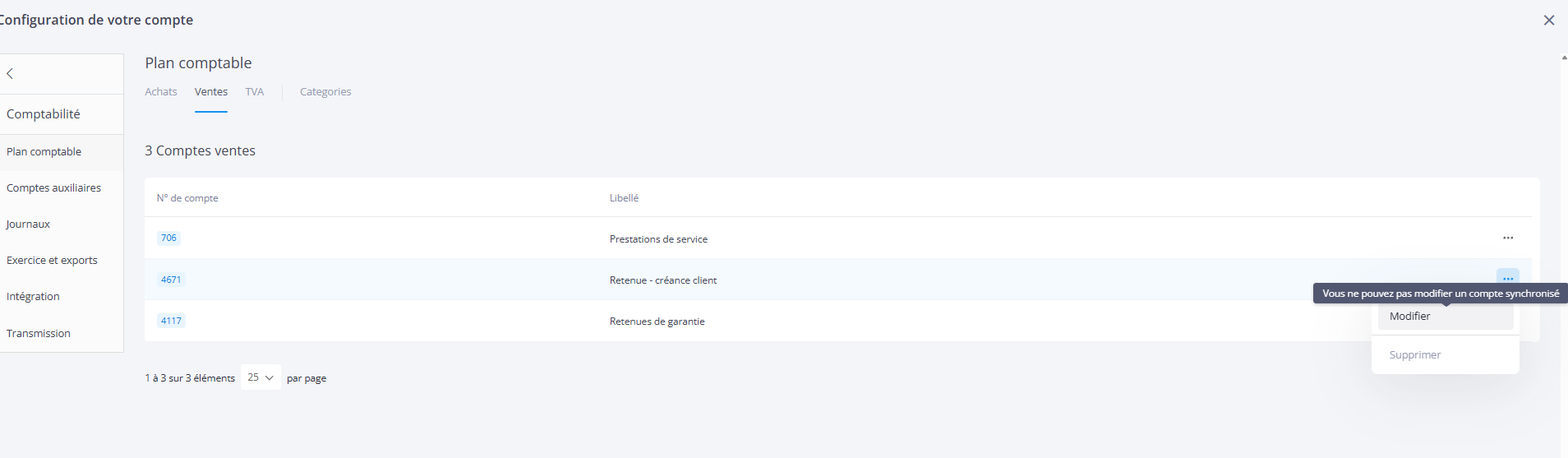Switch to the Achats tab
Viewport: 1568px width, 458px height.
tap(161, 92)
